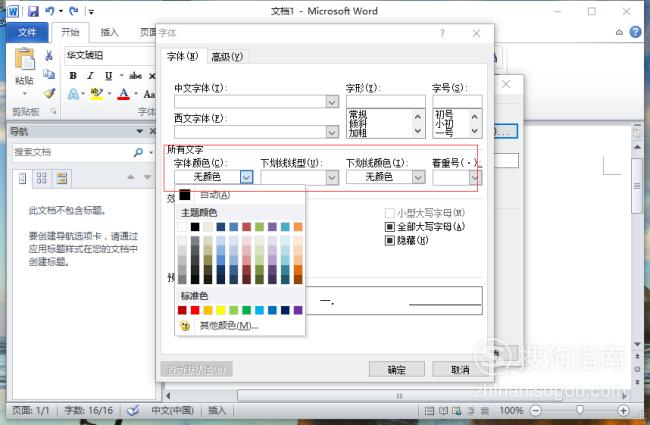Switch to the Home (开始) ribbon tab

point(70,32)
